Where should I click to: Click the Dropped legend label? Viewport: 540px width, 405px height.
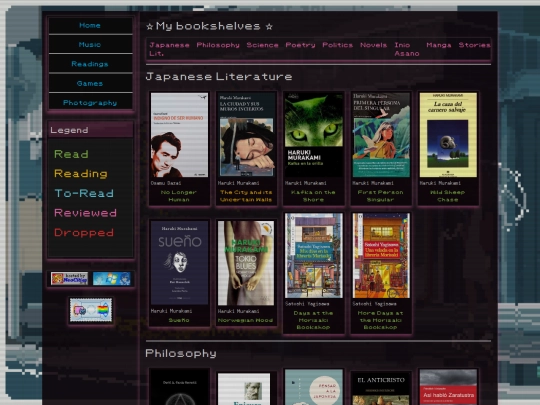(x=84, y=233)
